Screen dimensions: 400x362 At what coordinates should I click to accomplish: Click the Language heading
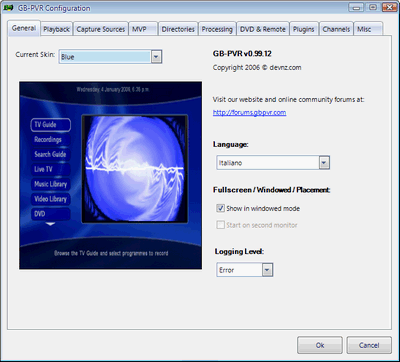(x=231, y=145)
